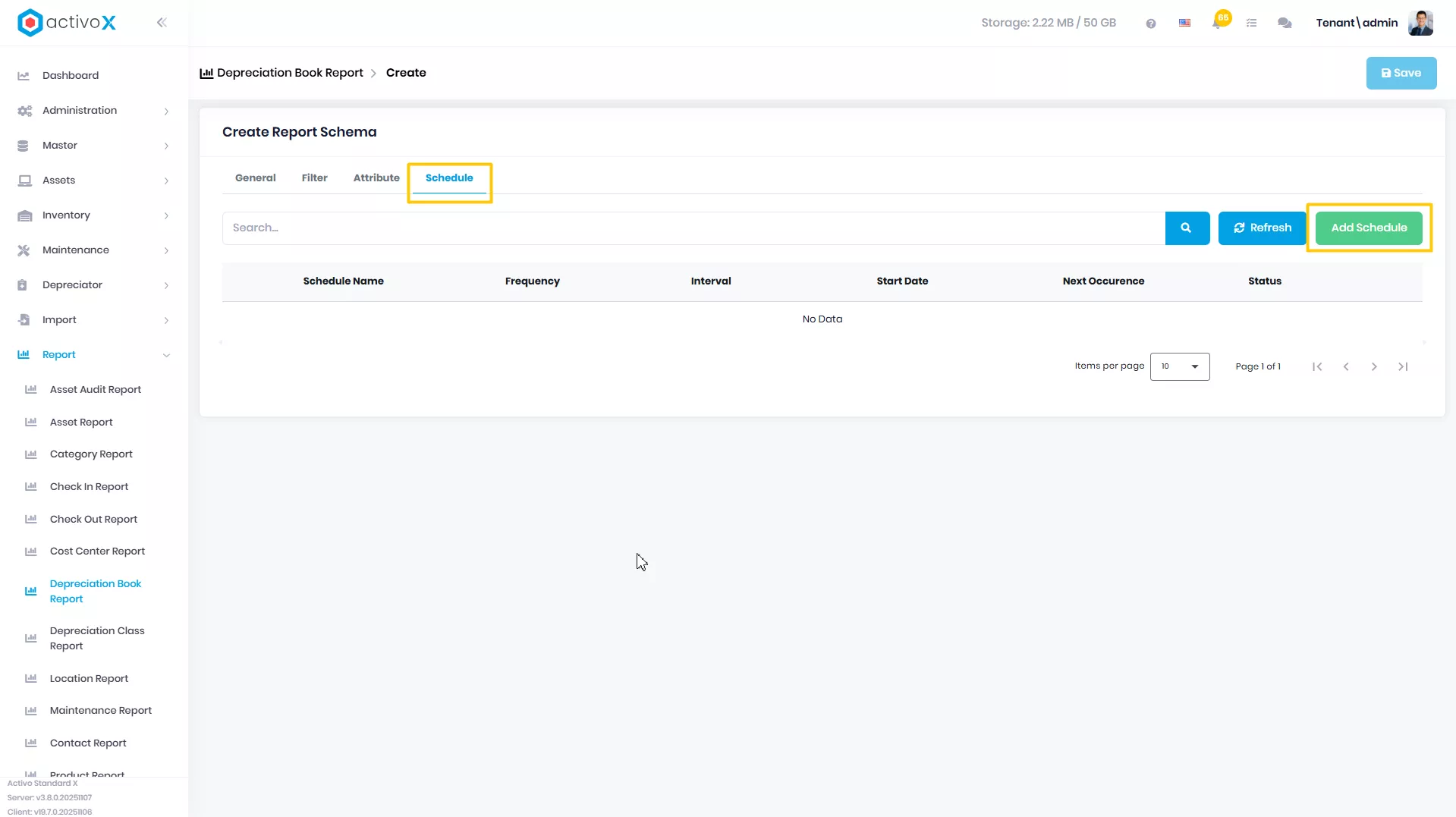Open Check In Report in sidebar

pos(89,486)
